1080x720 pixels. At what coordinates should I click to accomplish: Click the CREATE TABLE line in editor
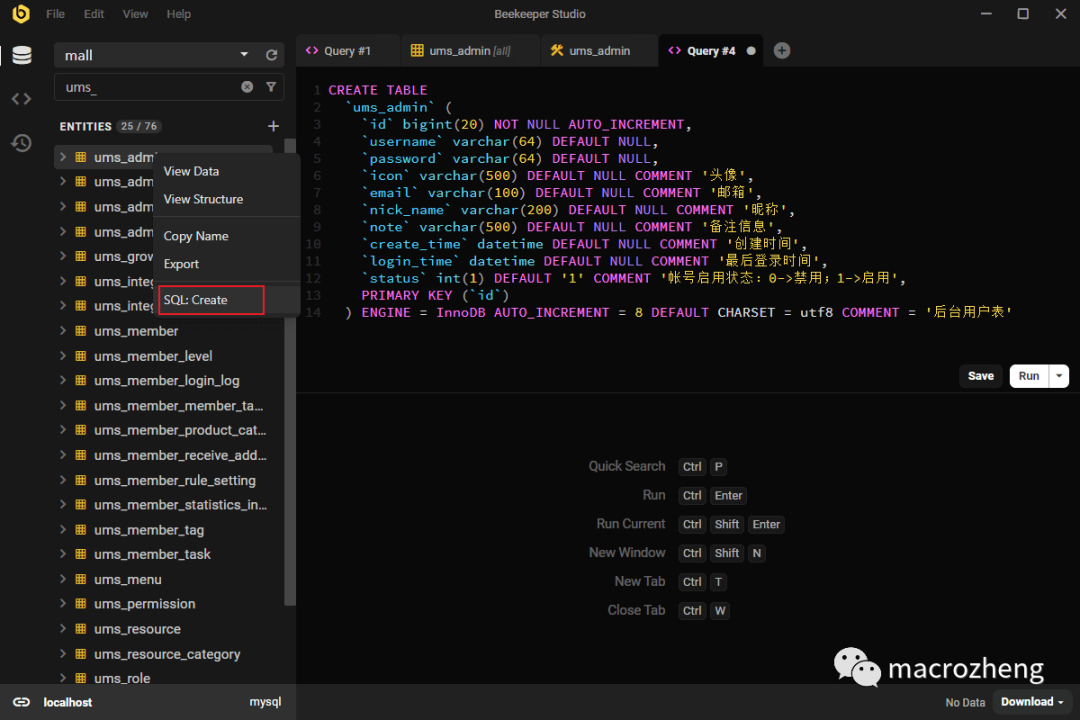[x=377, y=90]
